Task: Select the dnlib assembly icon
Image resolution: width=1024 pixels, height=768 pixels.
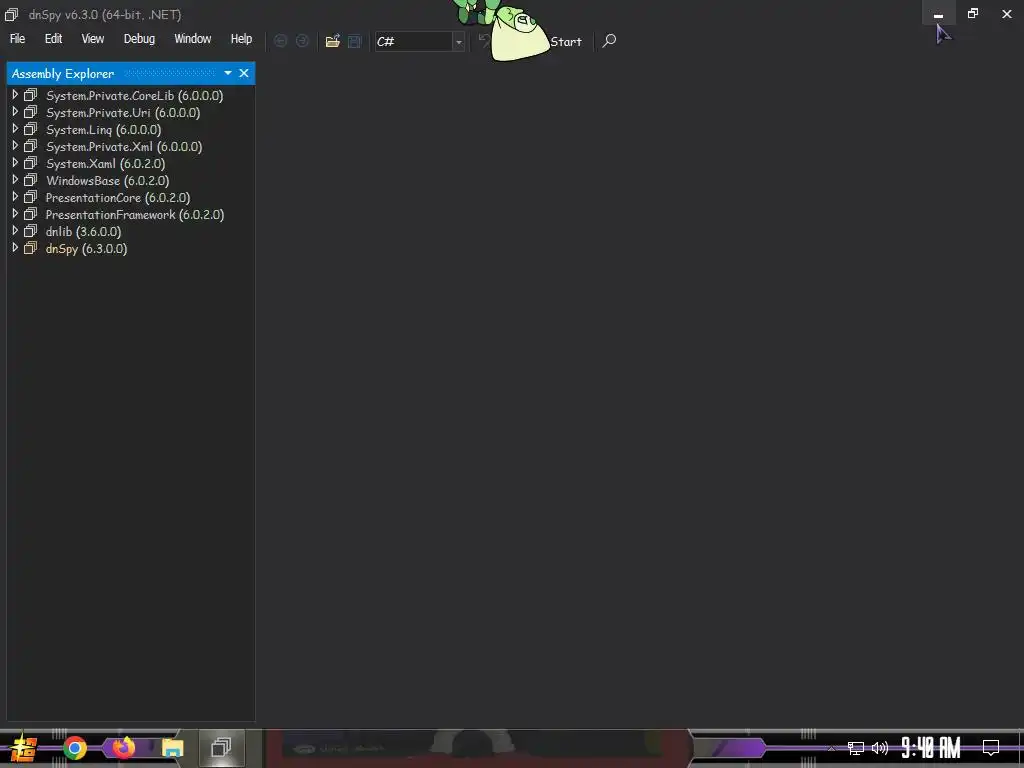Action: point(31,231)
